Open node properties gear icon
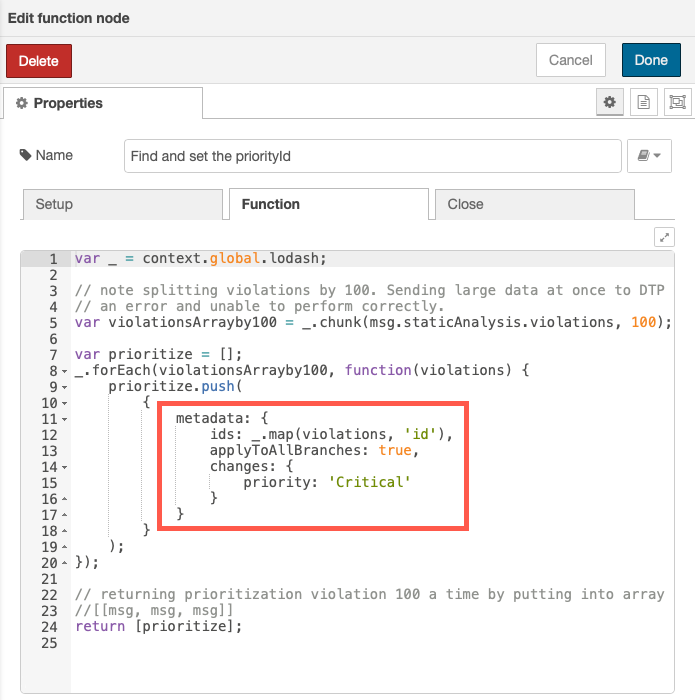This screenshot has width=695, height=700. click(x=610, y=102)
